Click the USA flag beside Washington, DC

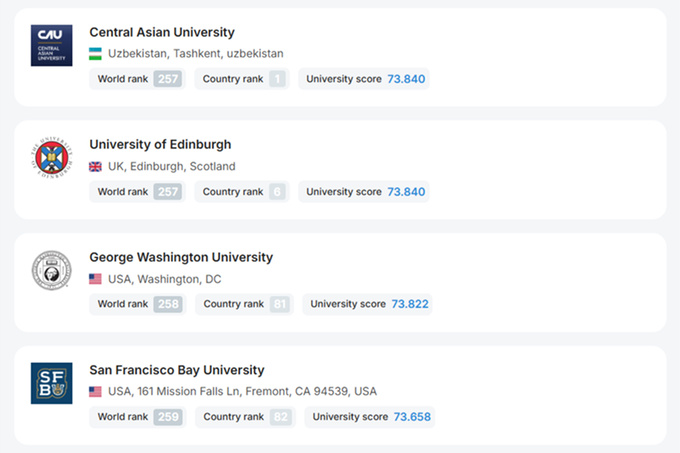tap(96, 279)
